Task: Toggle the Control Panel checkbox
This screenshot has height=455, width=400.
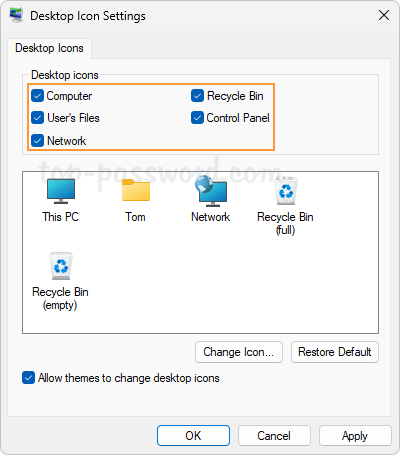Action: coord(197,118)
